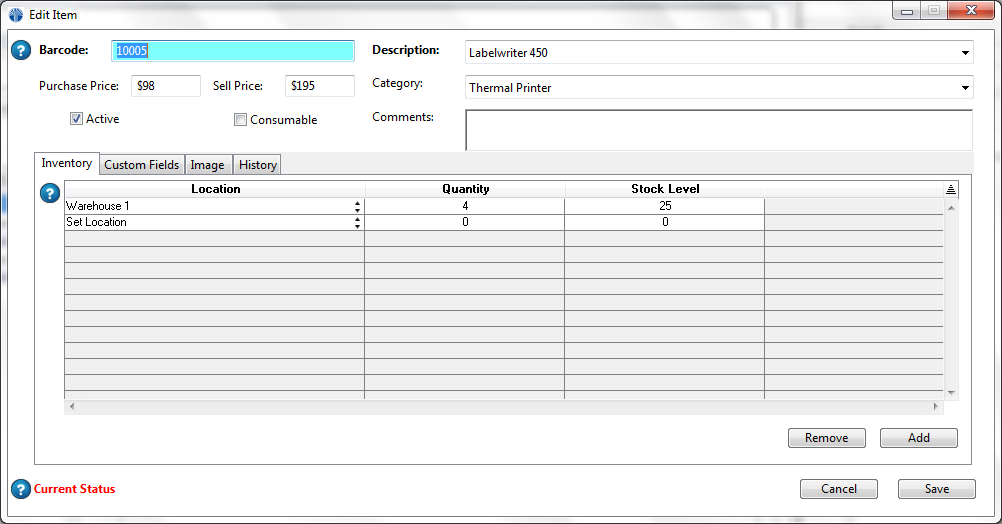View the History tab
Viewport: 1002px width, 524px height.
pos(258,165)
